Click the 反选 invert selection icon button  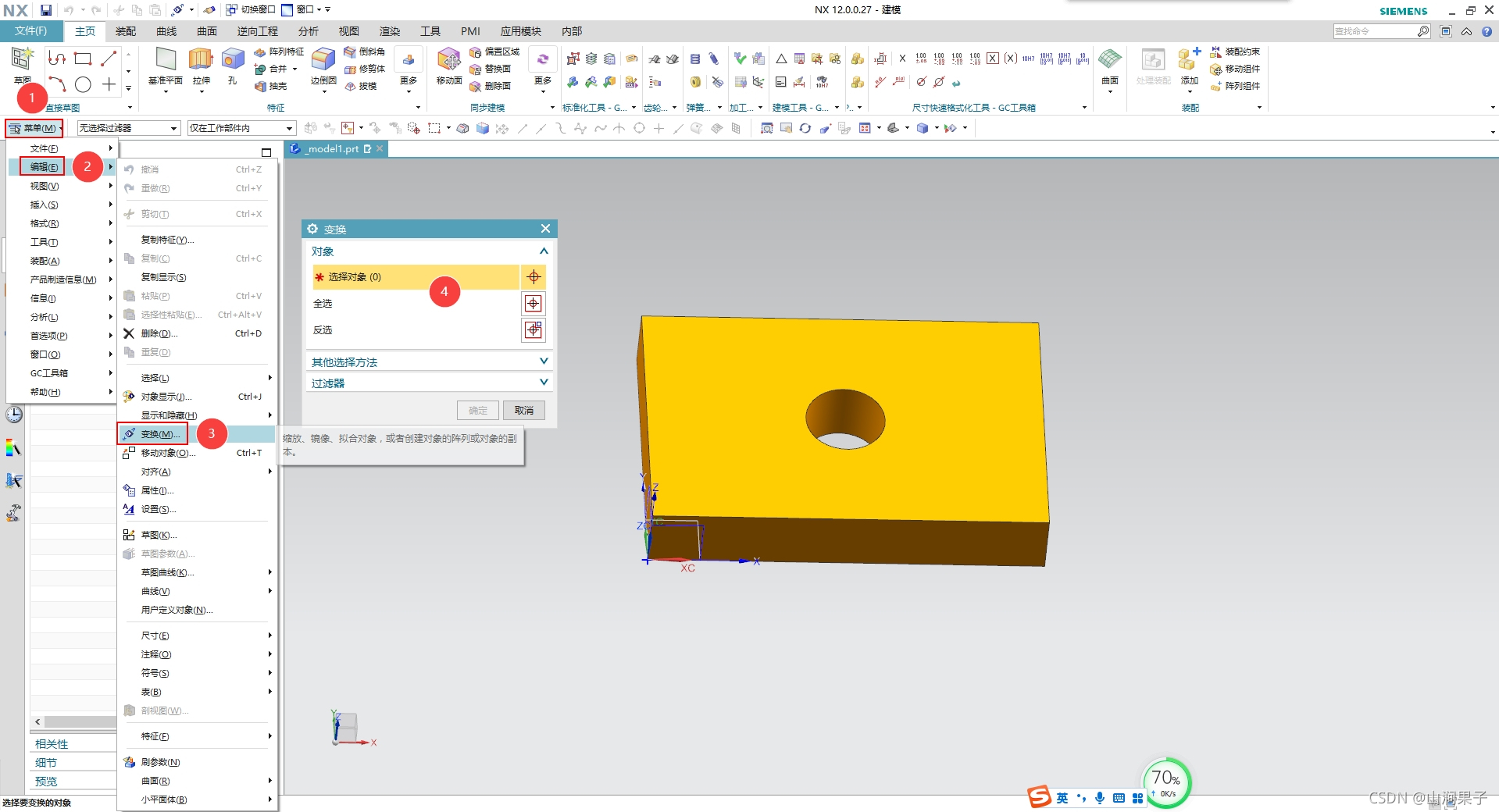point(534,330)
